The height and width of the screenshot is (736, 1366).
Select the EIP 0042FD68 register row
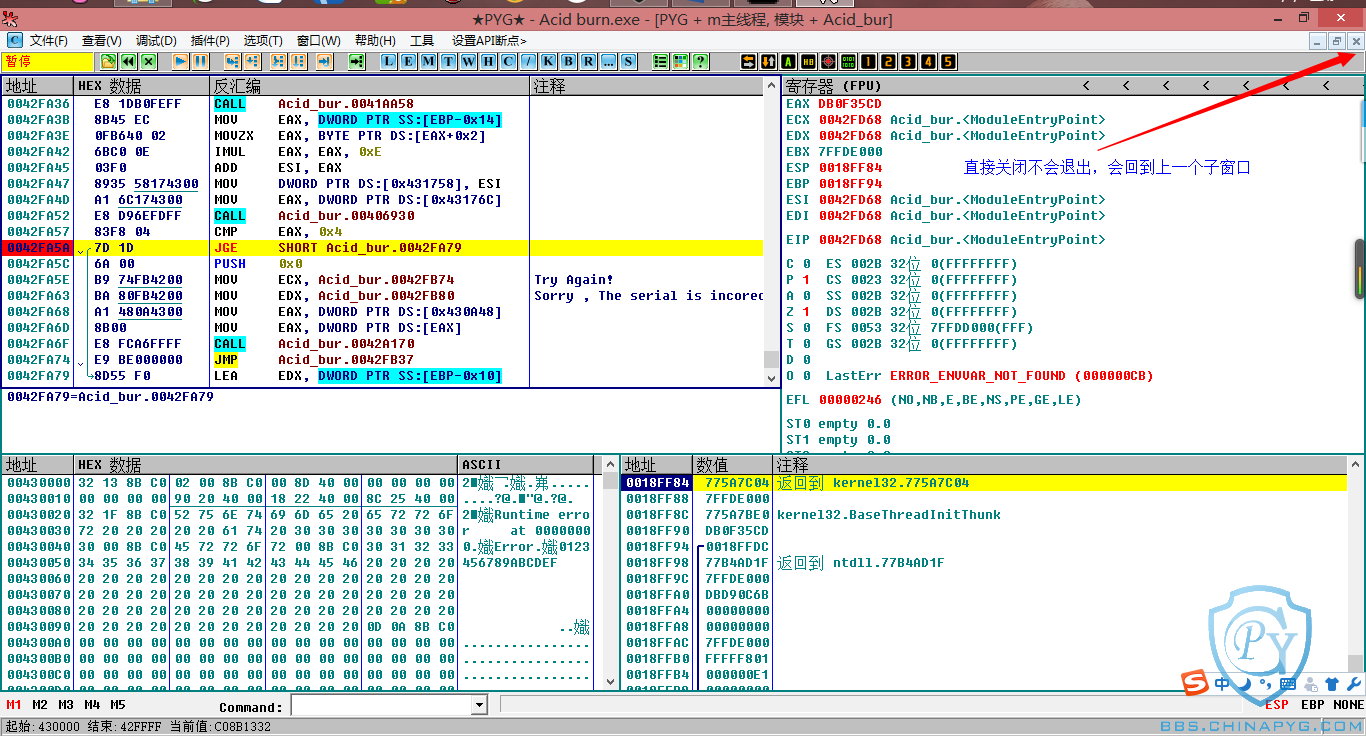pos(945,240)
